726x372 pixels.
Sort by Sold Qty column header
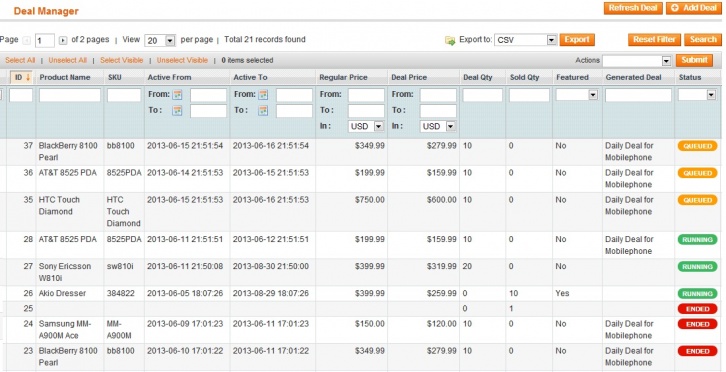click(525, 77)
